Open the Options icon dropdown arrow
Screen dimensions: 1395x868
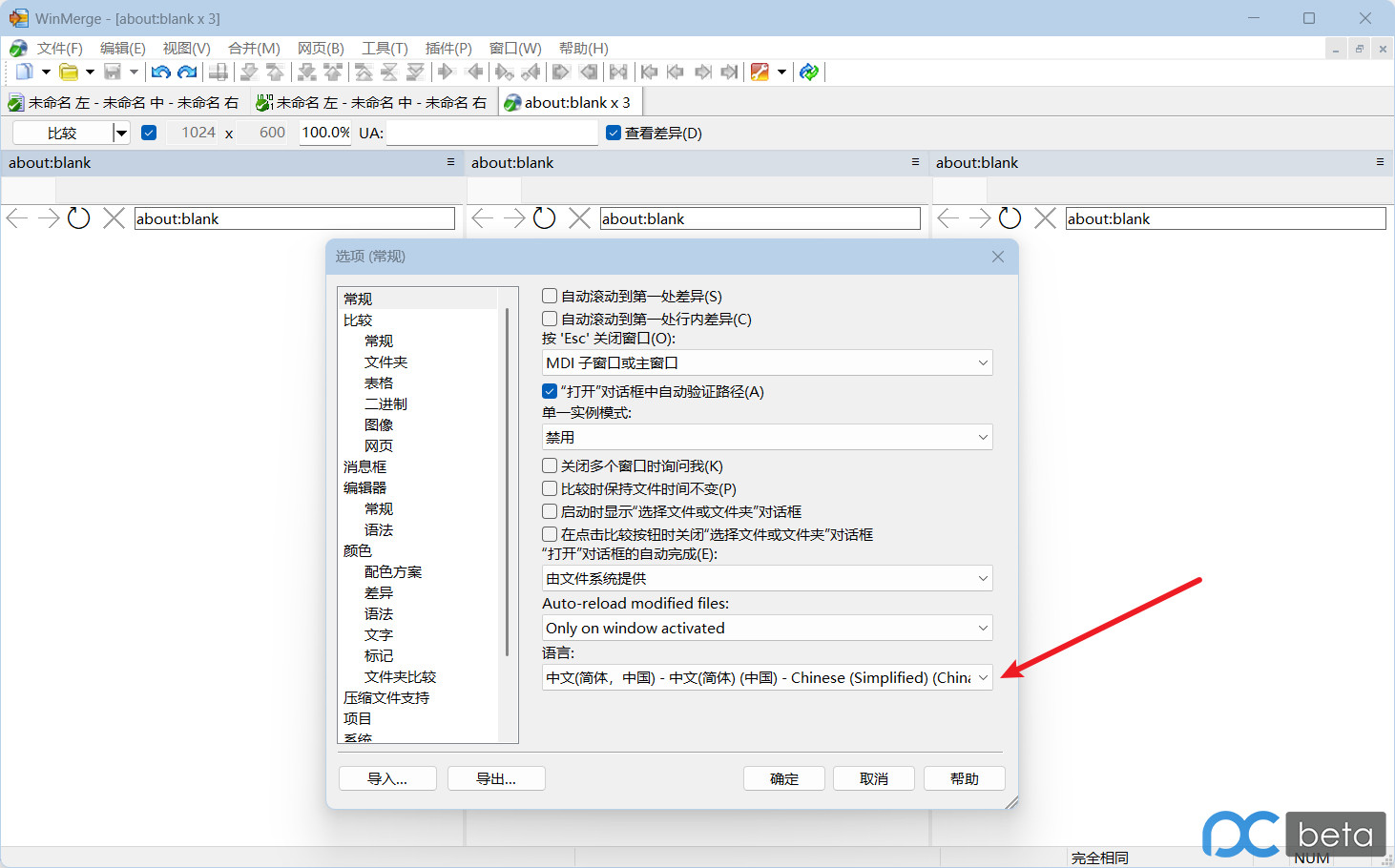coord(781,72)
